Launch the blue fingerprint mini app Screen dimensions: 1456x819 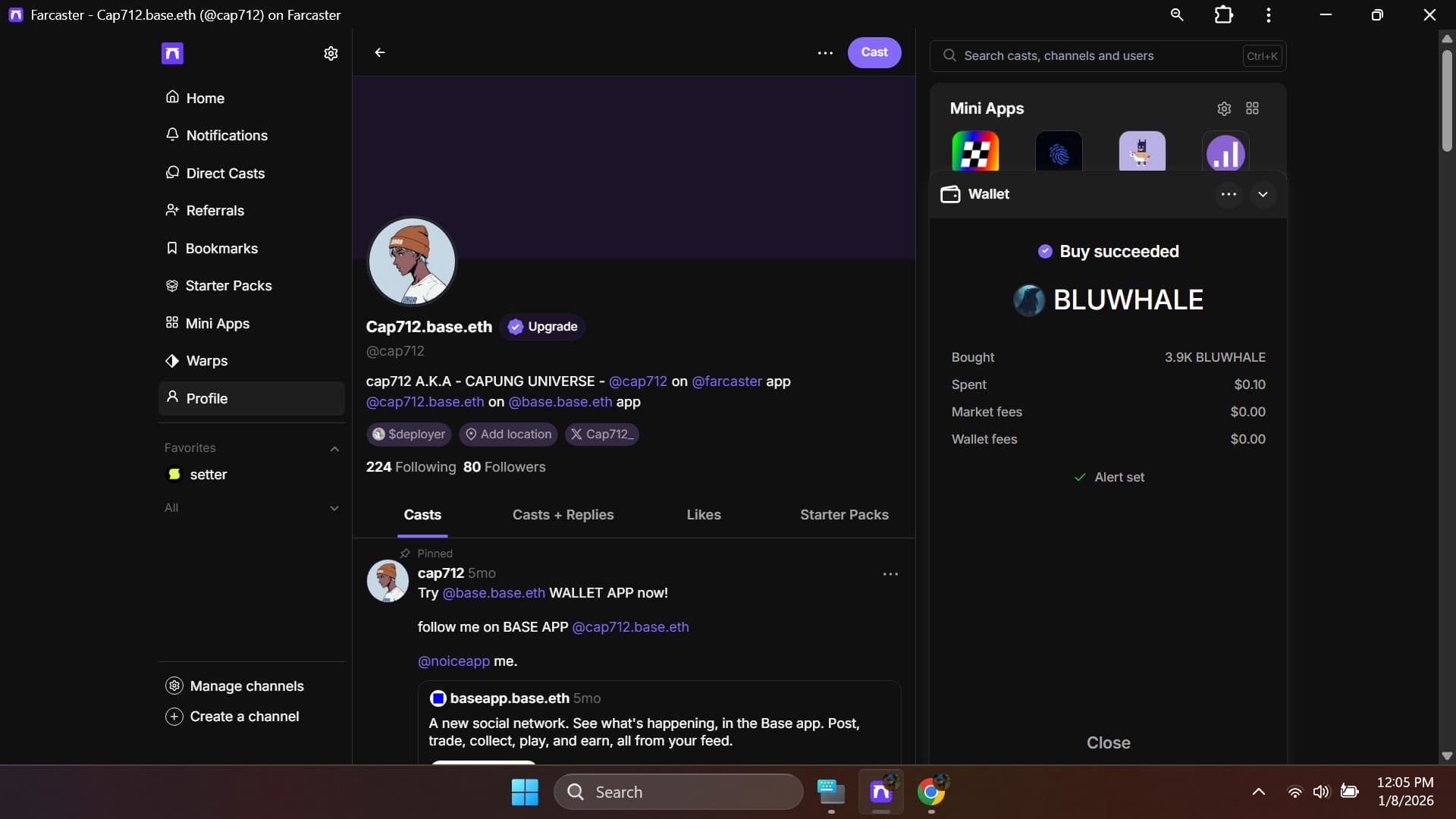tap(1059, 152)
